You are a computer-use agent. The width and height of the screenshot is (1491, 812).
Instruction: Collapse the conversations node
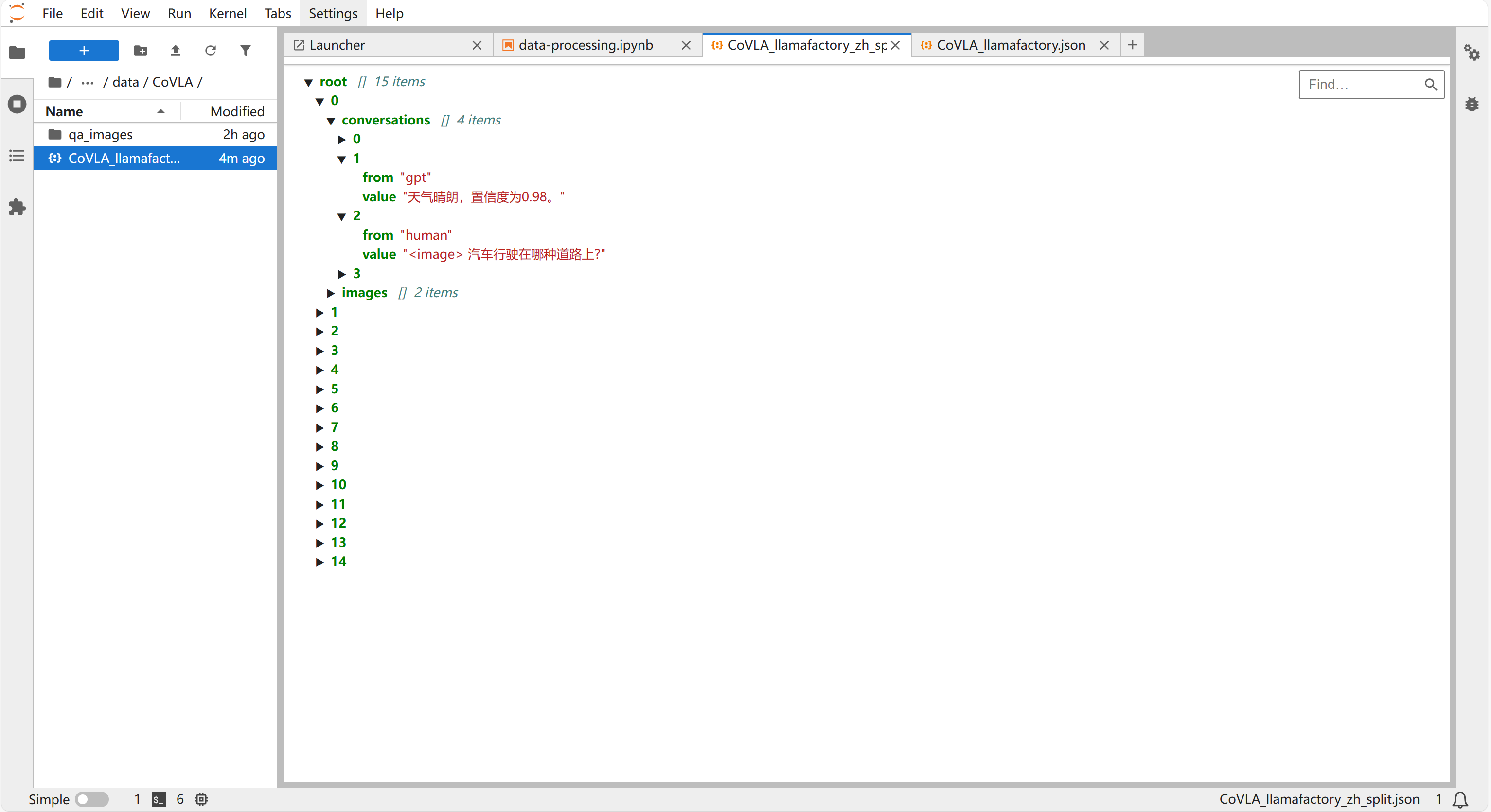click(331, 121)
